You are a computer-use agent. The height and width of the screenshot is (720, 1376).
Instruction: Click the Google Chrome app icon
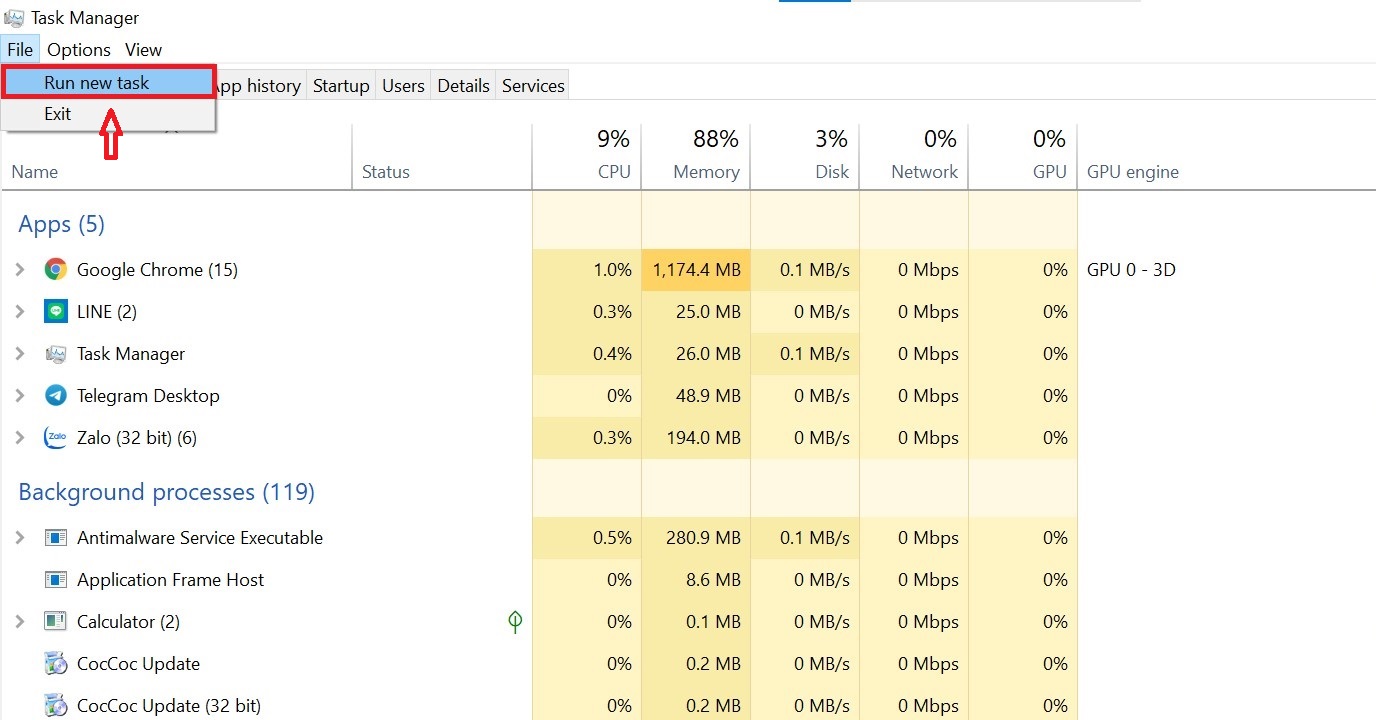coord(56,269)
